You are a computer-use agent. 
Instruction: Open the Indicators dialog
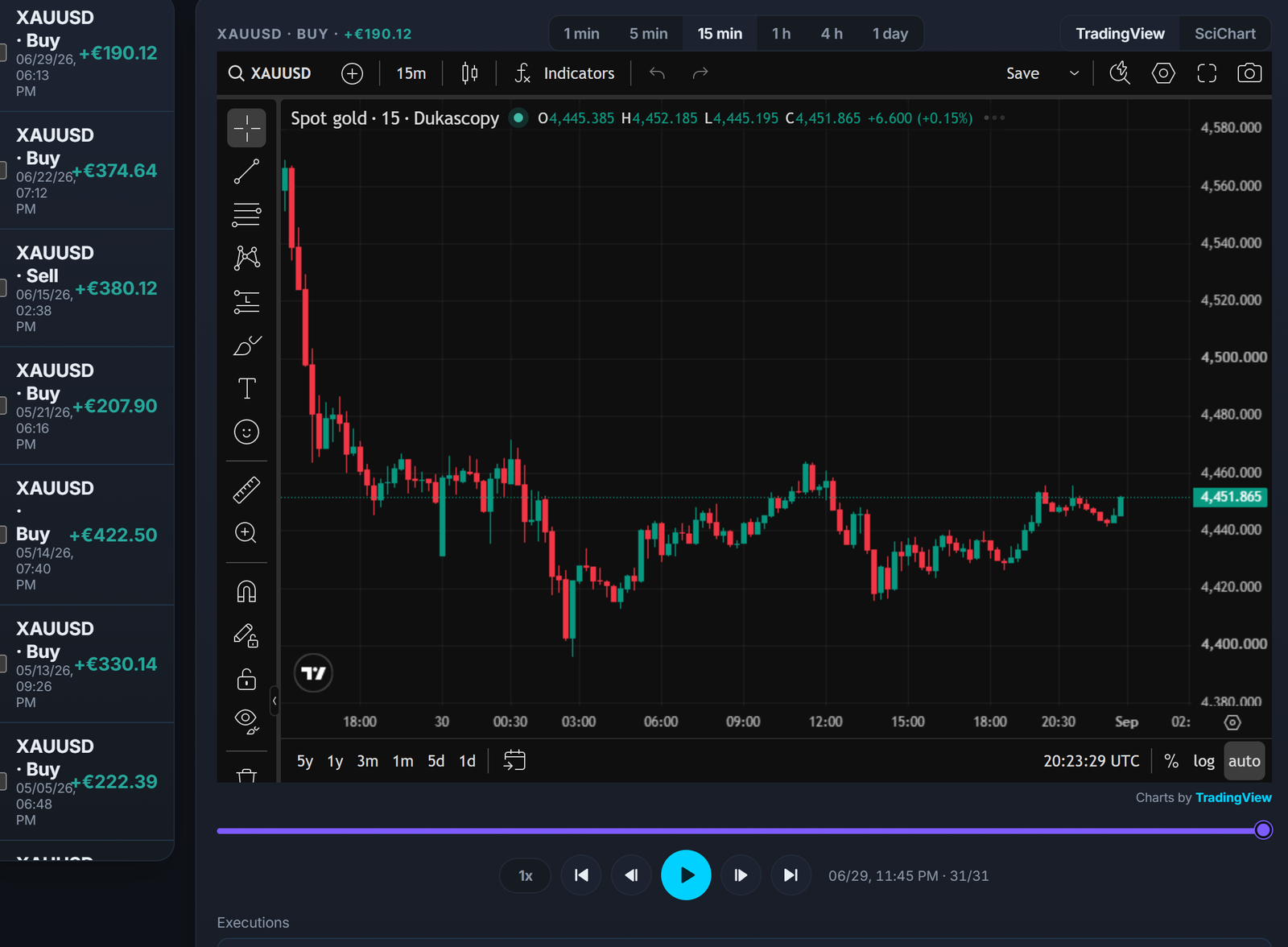564,74
